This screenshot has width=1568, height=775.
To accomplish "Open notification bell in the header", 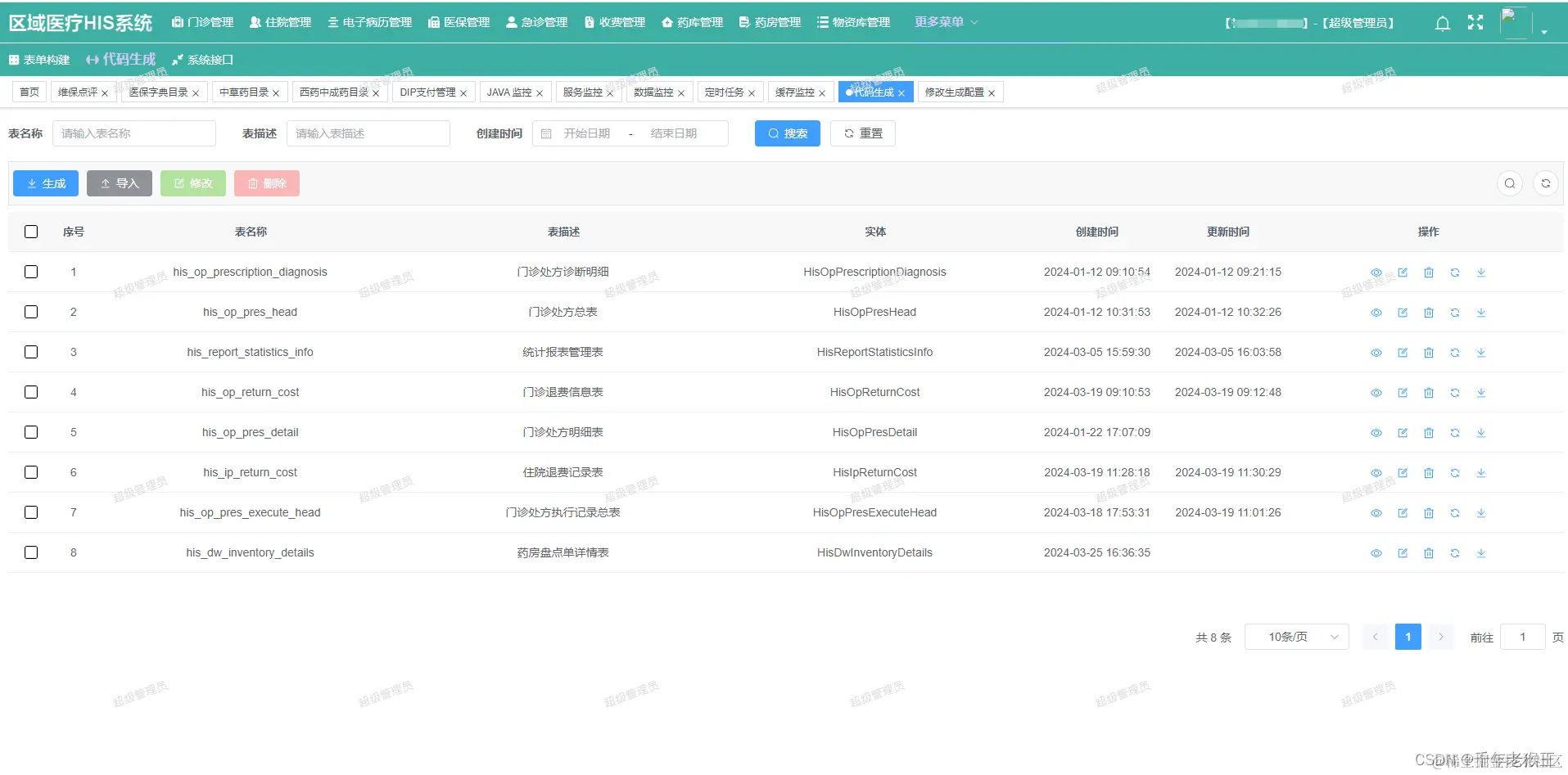I will point(1442,23).
